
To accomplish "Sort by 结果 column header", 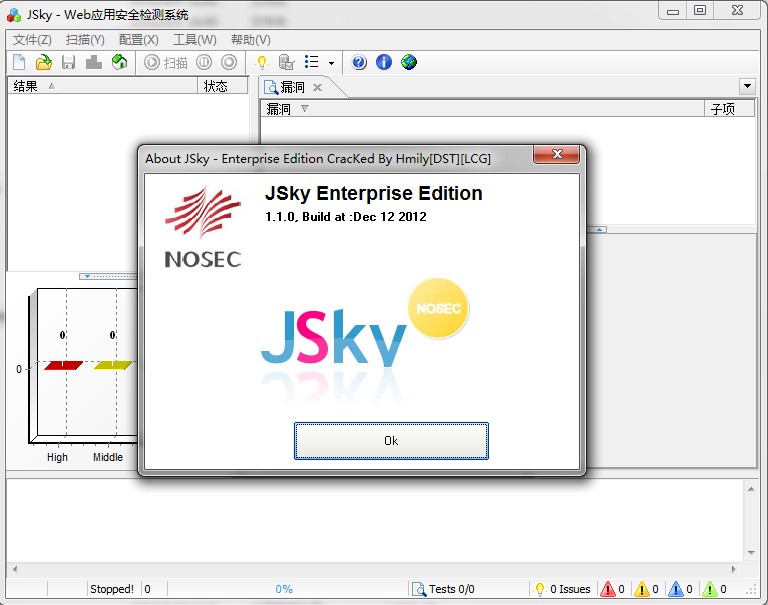I will [x=102, y=86].
